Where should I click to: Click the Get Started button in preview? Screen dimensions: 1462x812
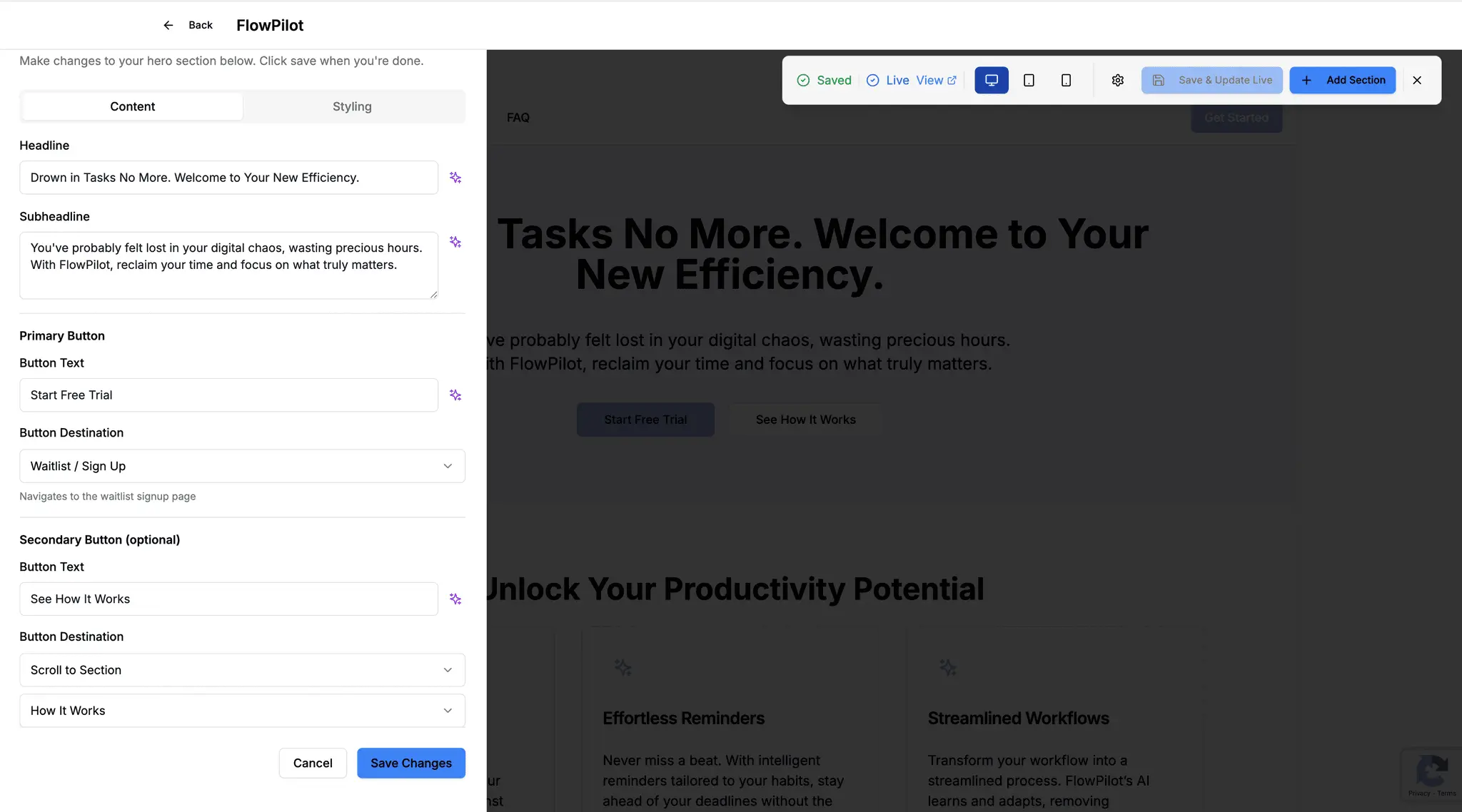click(1236, 118)
